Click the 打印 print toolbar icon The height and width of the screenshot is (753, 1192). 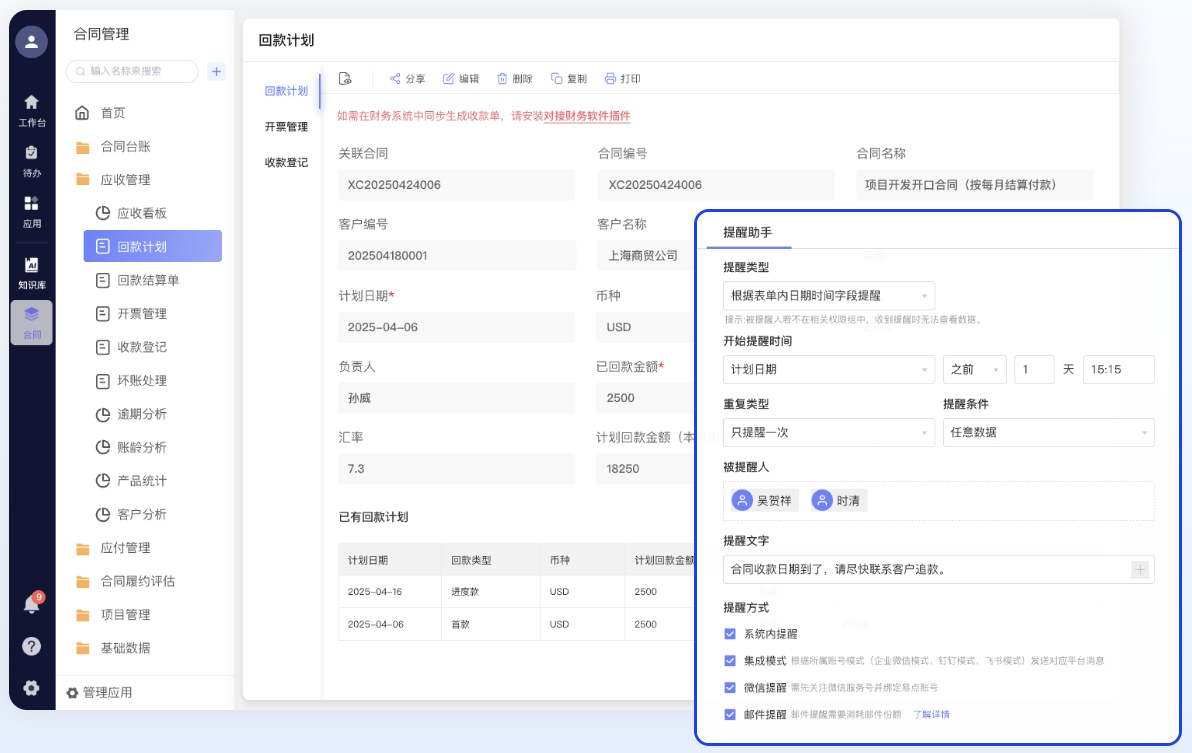[x=622, y=79]
